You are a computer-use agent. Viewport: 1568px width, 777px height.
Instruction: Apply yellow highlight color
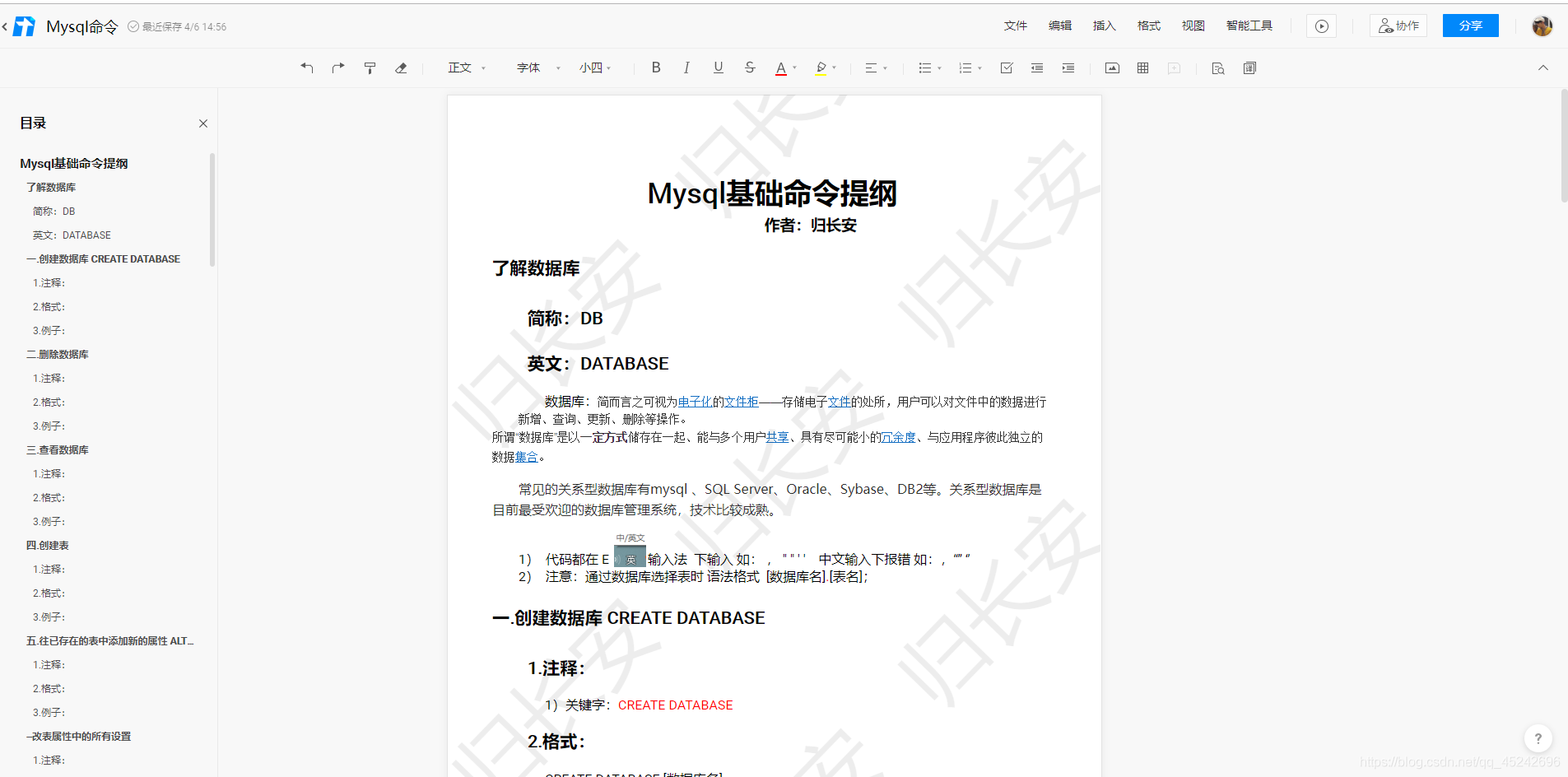click(821, 68)
